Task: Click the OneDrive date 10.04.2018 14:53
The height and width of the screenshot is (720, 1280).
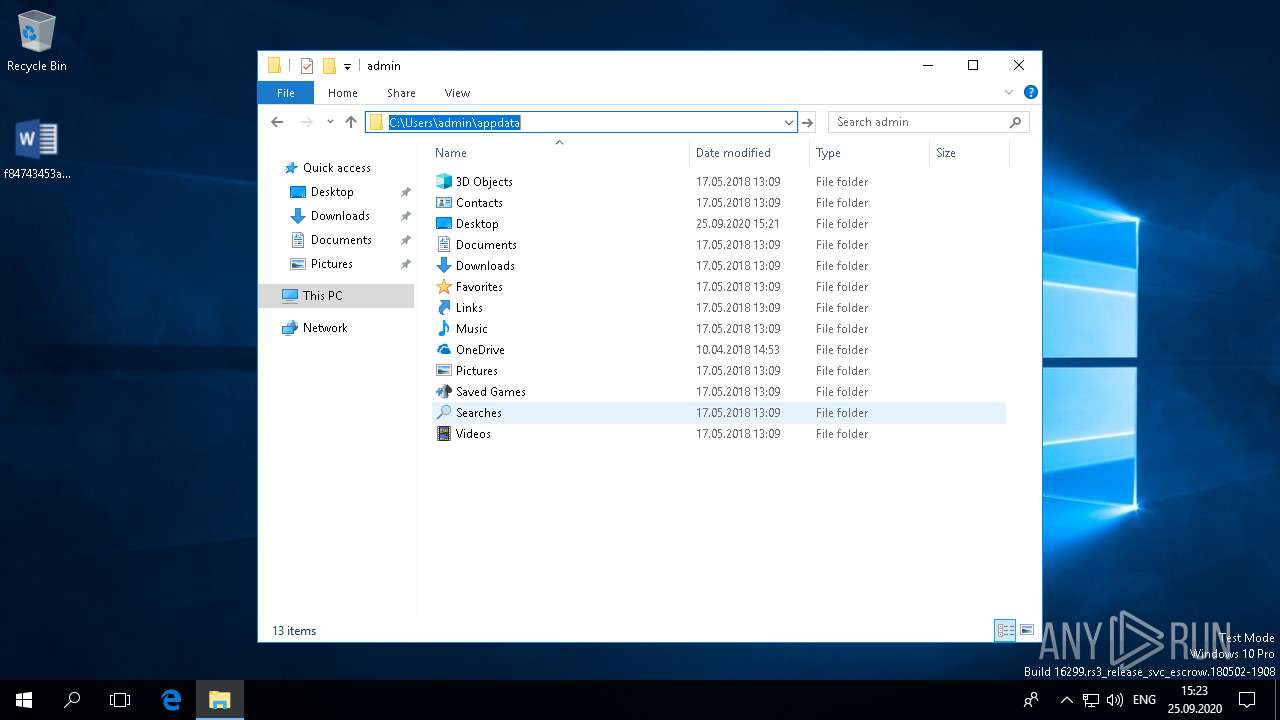Action: pos(738,350)
